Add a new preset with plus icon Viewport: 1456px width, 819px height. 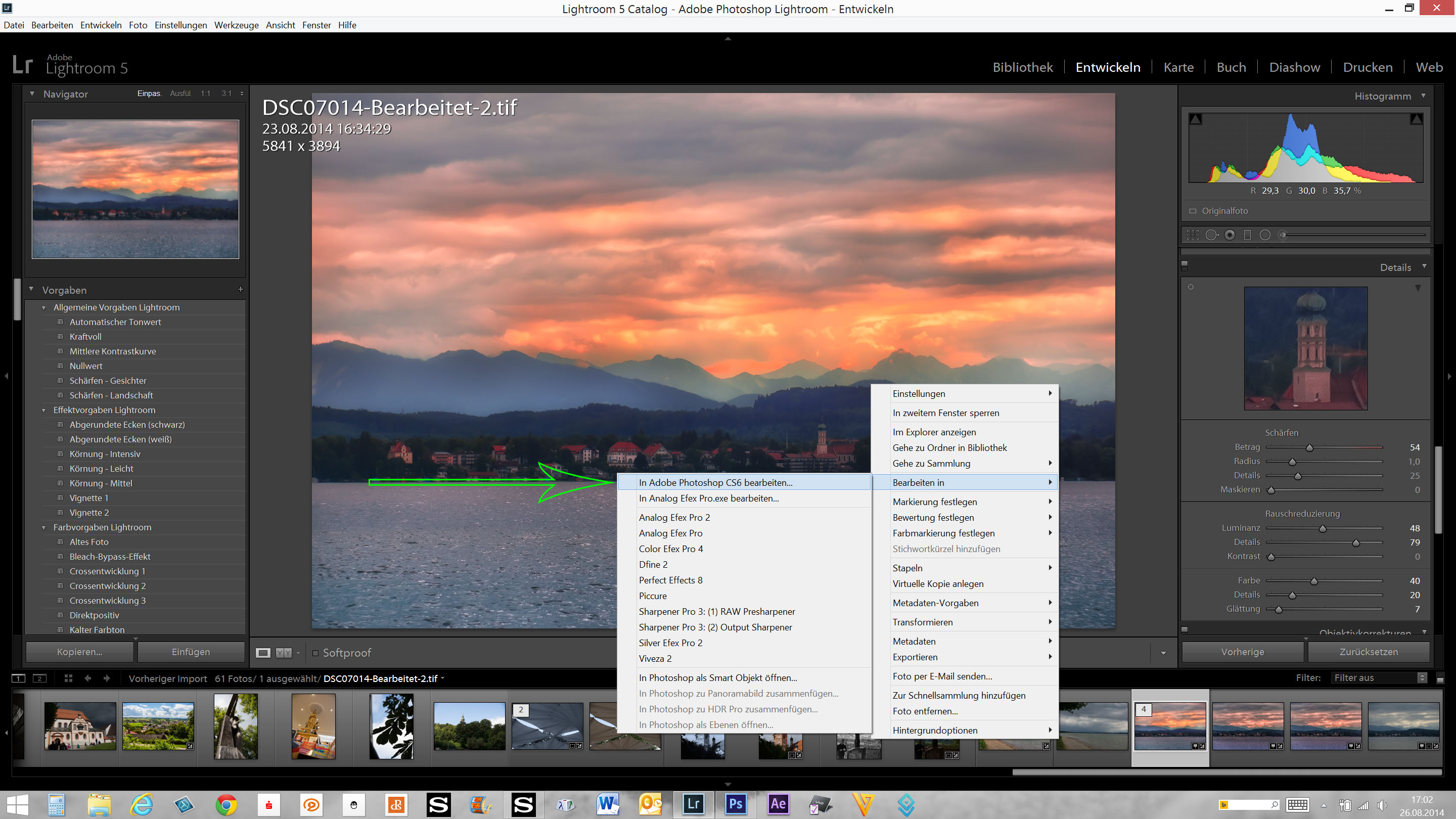point(240,289)
